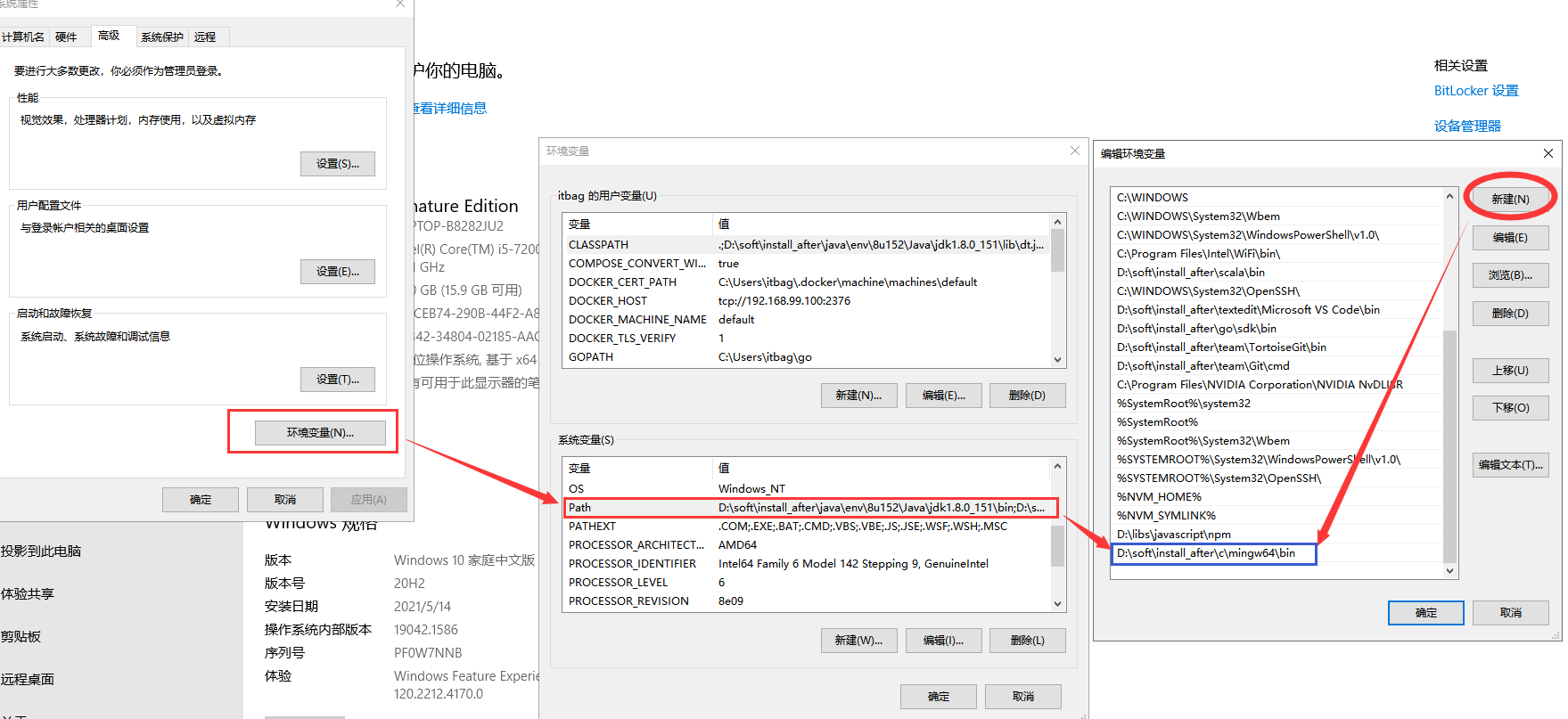1568x719 pixels.
Task: Open BitLocker 设置 link
Action: (1475, 91)
